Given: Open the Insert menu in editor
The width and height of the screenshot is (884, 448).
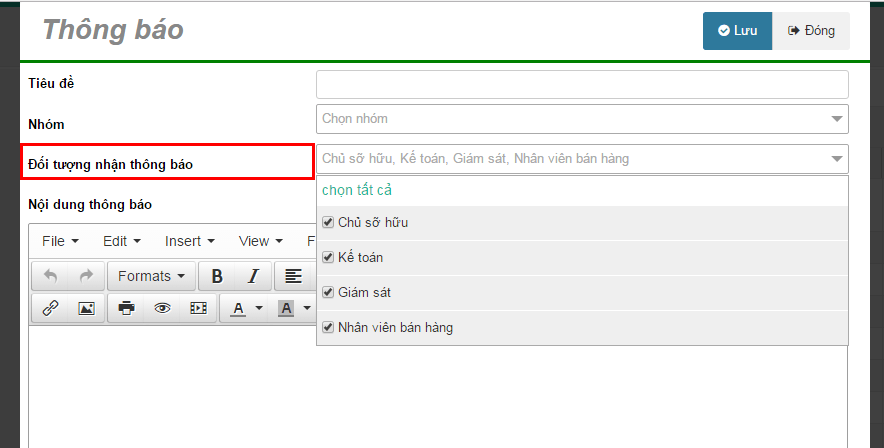Looking at the screenshot, I should [x=189, y=241].
